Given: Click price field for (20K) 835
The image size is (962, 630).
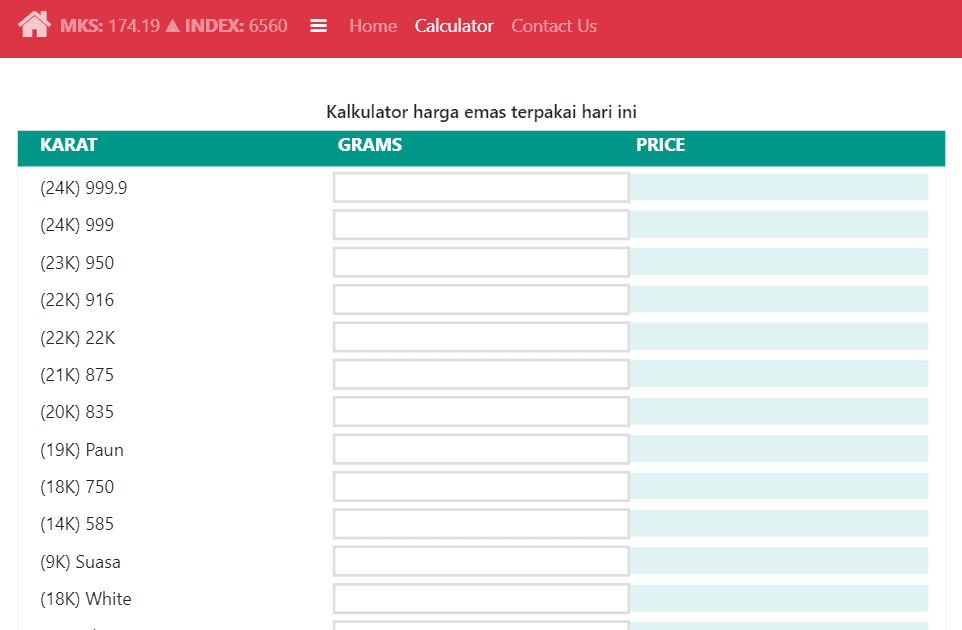Looking at the screenshot, I should [x=779, y=412].
